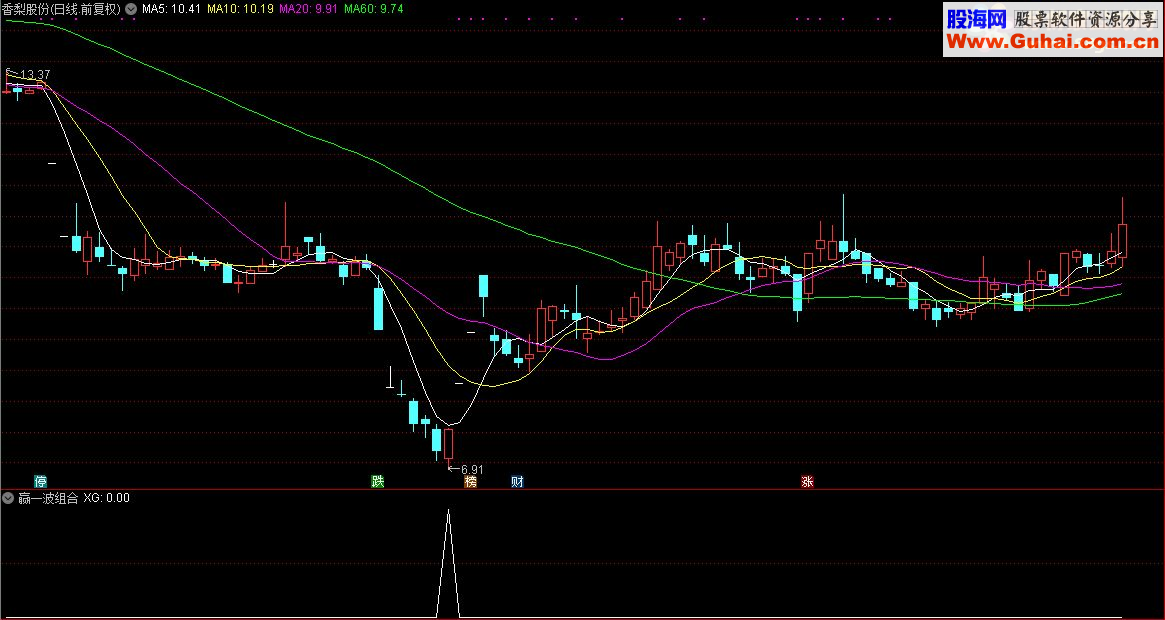Open the dropdown beside 香梨股份 chart title
This screenshot has width=1165, height=620.
coord(132,10)
